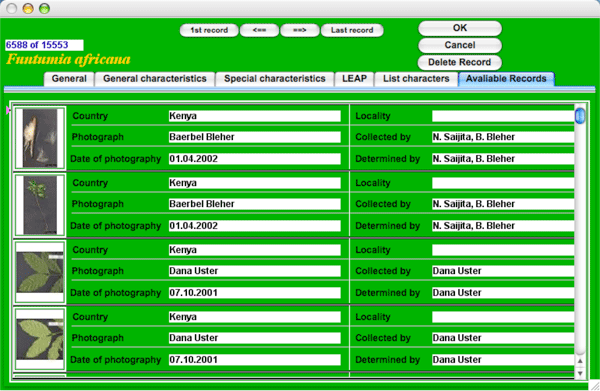Confirm with the OK button

click(460, 28)
